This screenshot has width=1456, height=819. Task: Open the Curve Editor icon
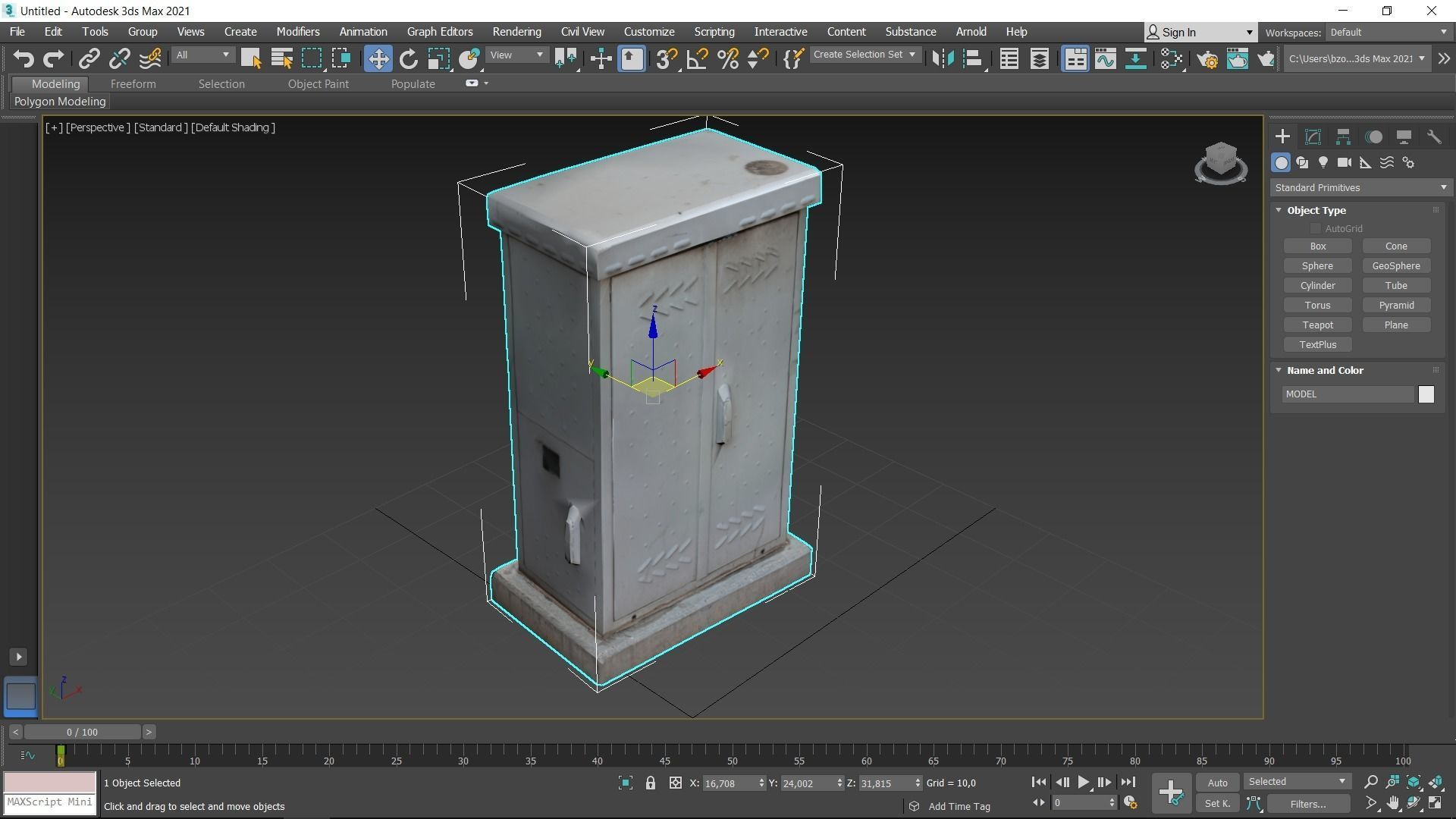click(x=1105, y=58)
